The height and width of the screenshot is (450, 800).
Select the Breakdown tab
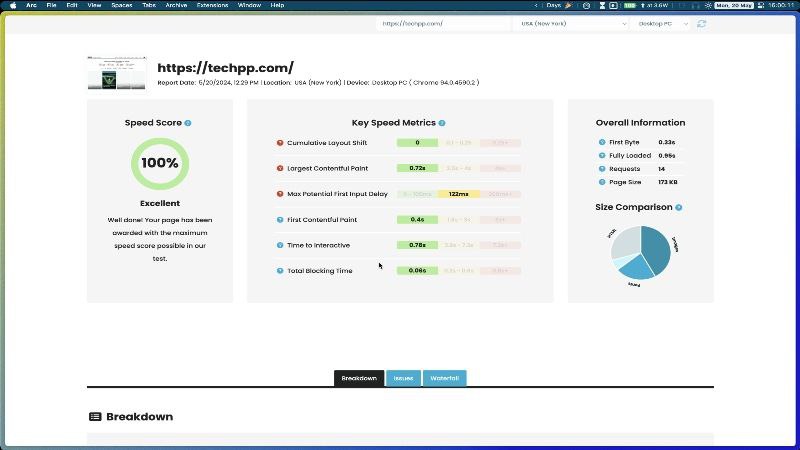pos(359,378)
